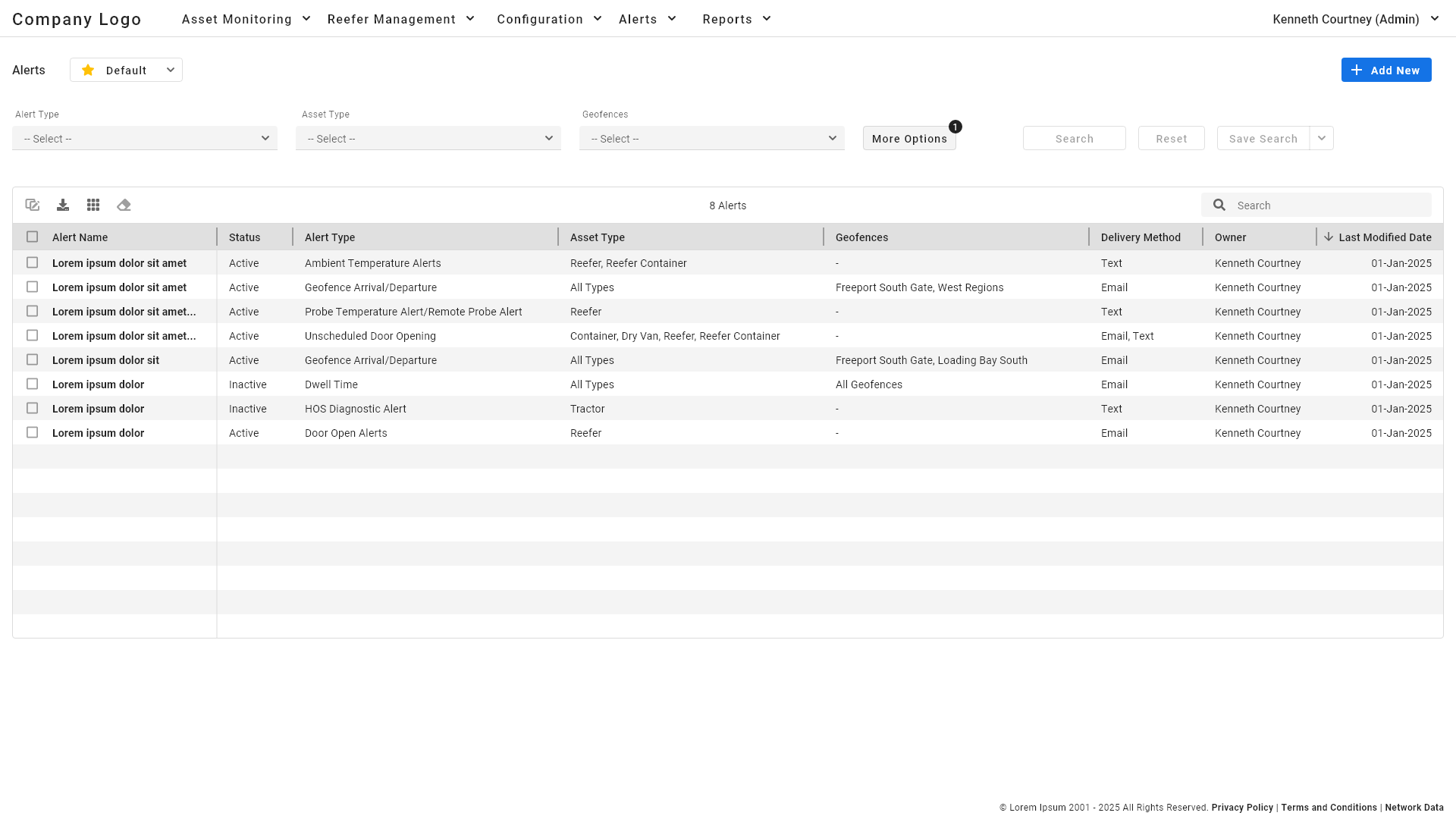The image size is (1456, 819).
Task: Open the 'Lorem ipsum dolor sit' alert name
Action: [105, 360]
